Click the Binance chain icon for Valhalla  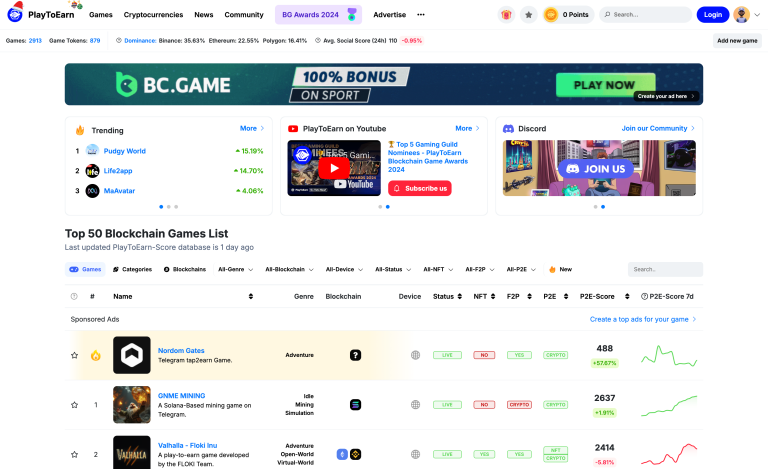[356, 454]
